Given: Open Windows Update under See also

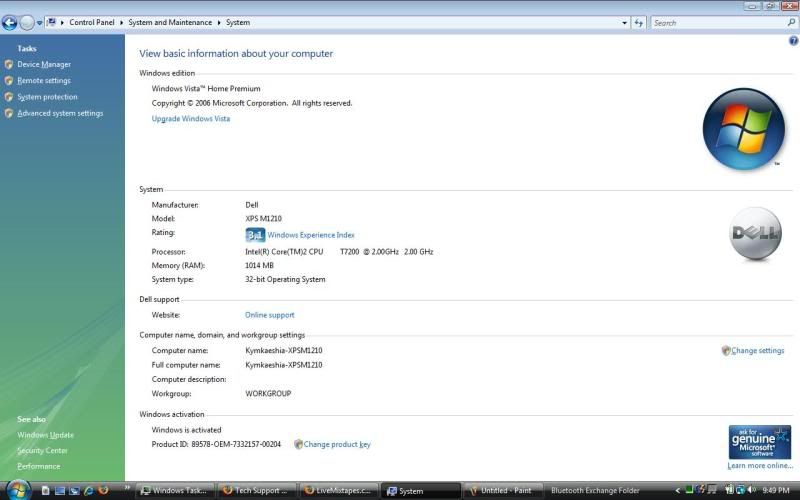Looking at the screenshot, I should click(45, 435).
